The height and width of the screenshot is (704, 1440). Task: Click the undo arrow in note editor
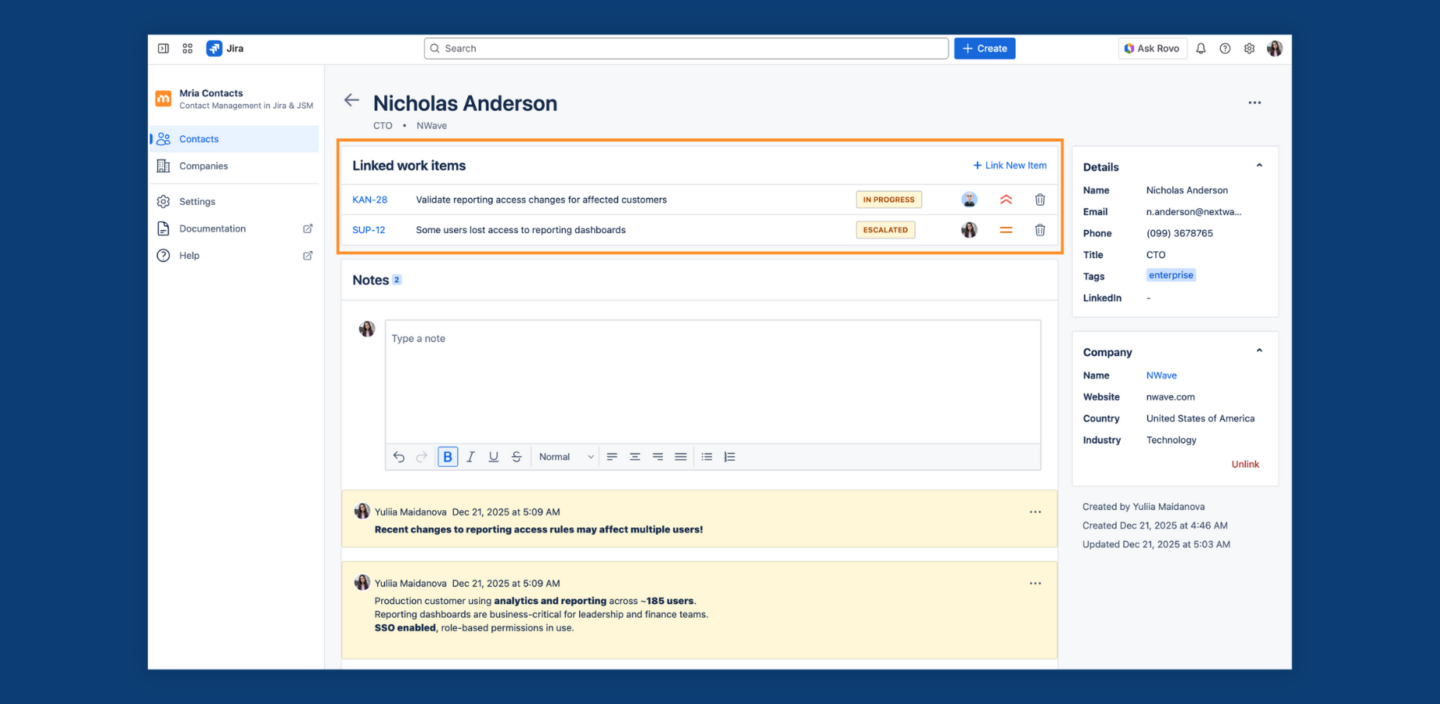coord(397,456)
